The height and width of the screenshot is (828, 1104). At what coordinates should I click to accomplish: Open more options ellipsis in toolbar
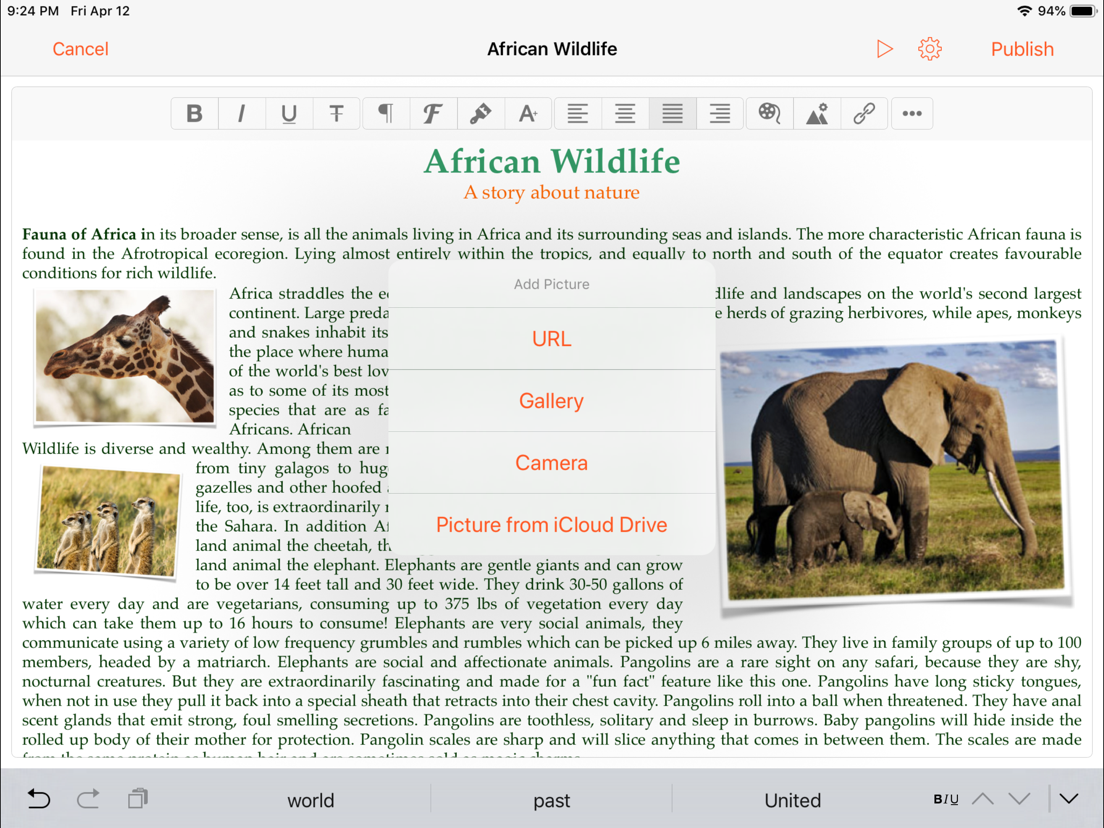tap(912, 113)
